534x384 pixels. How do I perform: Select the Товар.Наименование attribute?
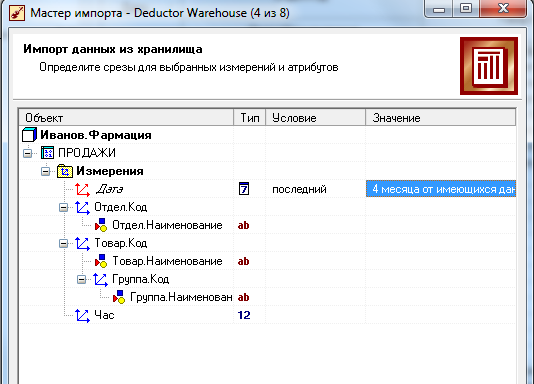167,261
